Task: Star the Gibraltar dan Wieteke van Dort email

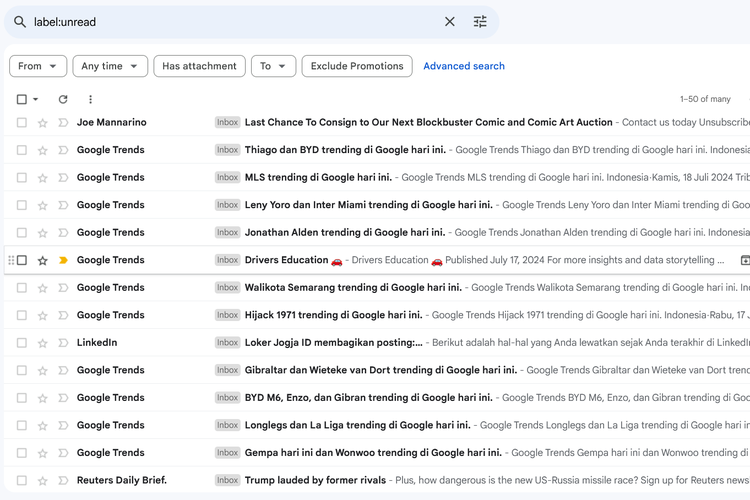Action: [43, 371]
